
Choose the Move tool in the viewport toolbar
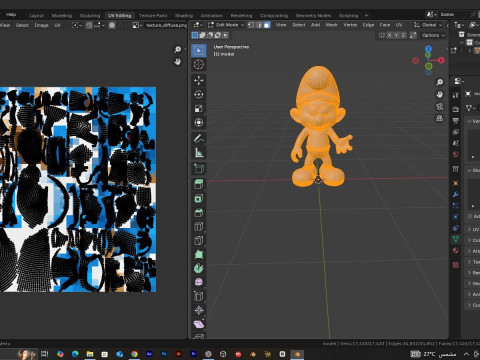point(199,80)
